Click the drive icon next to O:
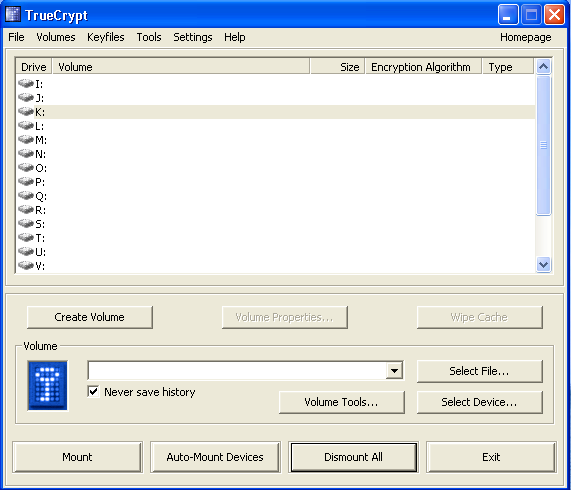Viewport: 571px width, 490px height. tap(26, 167)
